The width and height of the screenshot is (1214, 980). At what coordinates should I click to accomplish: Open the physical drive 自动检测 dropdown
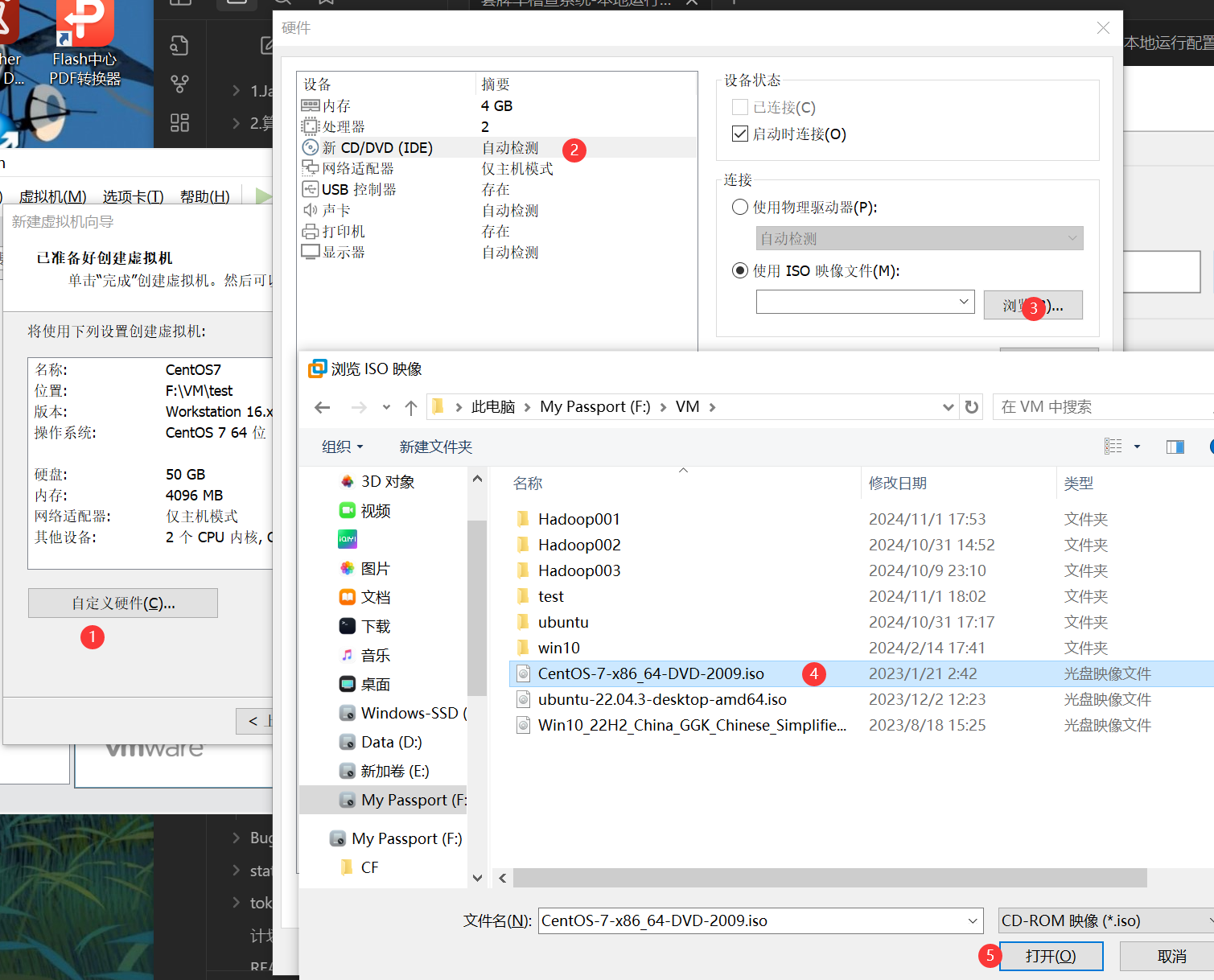click(x=920, y=238)
